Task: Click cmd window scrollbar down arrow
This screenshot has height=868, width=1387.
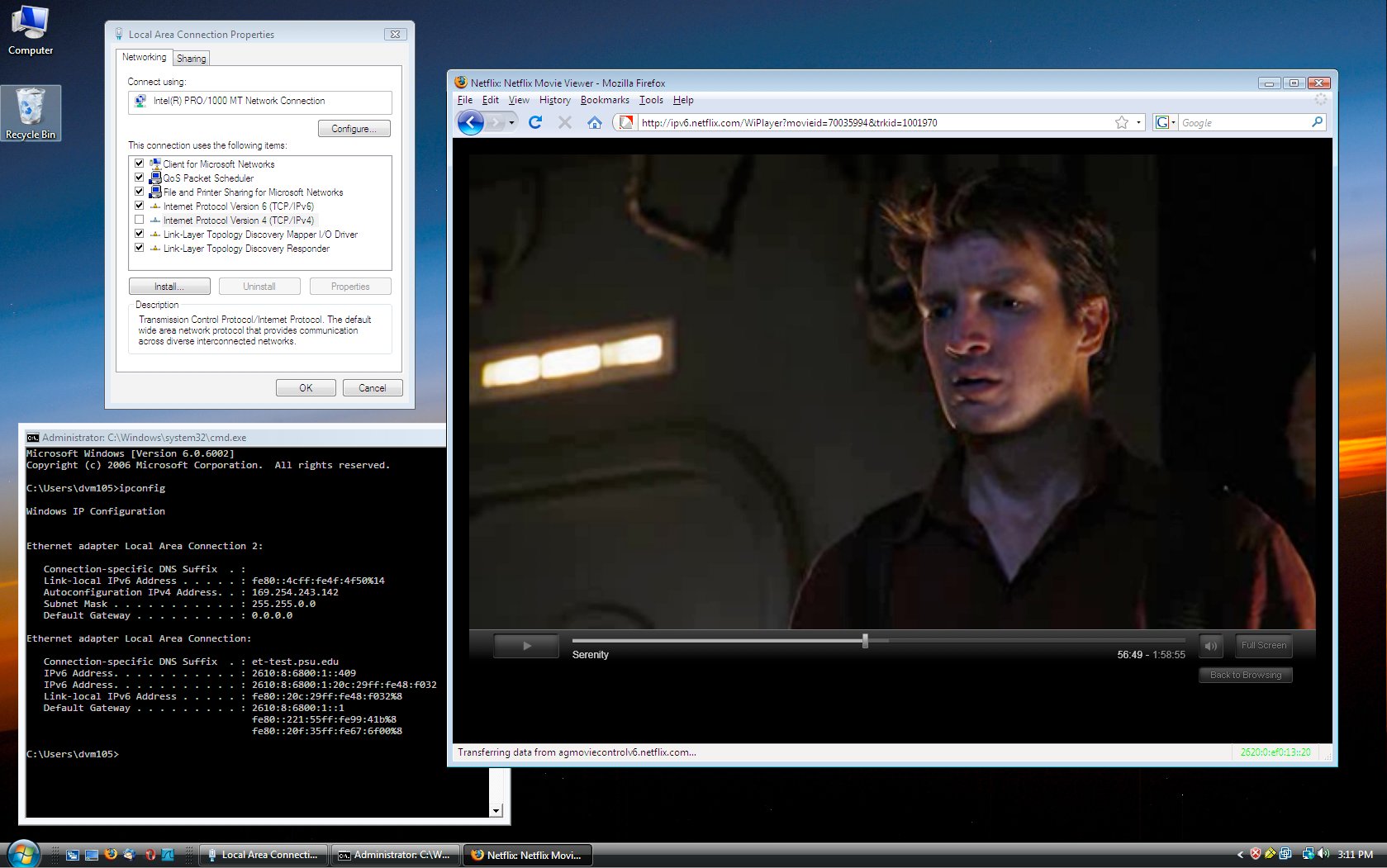Action: (496, 811)
